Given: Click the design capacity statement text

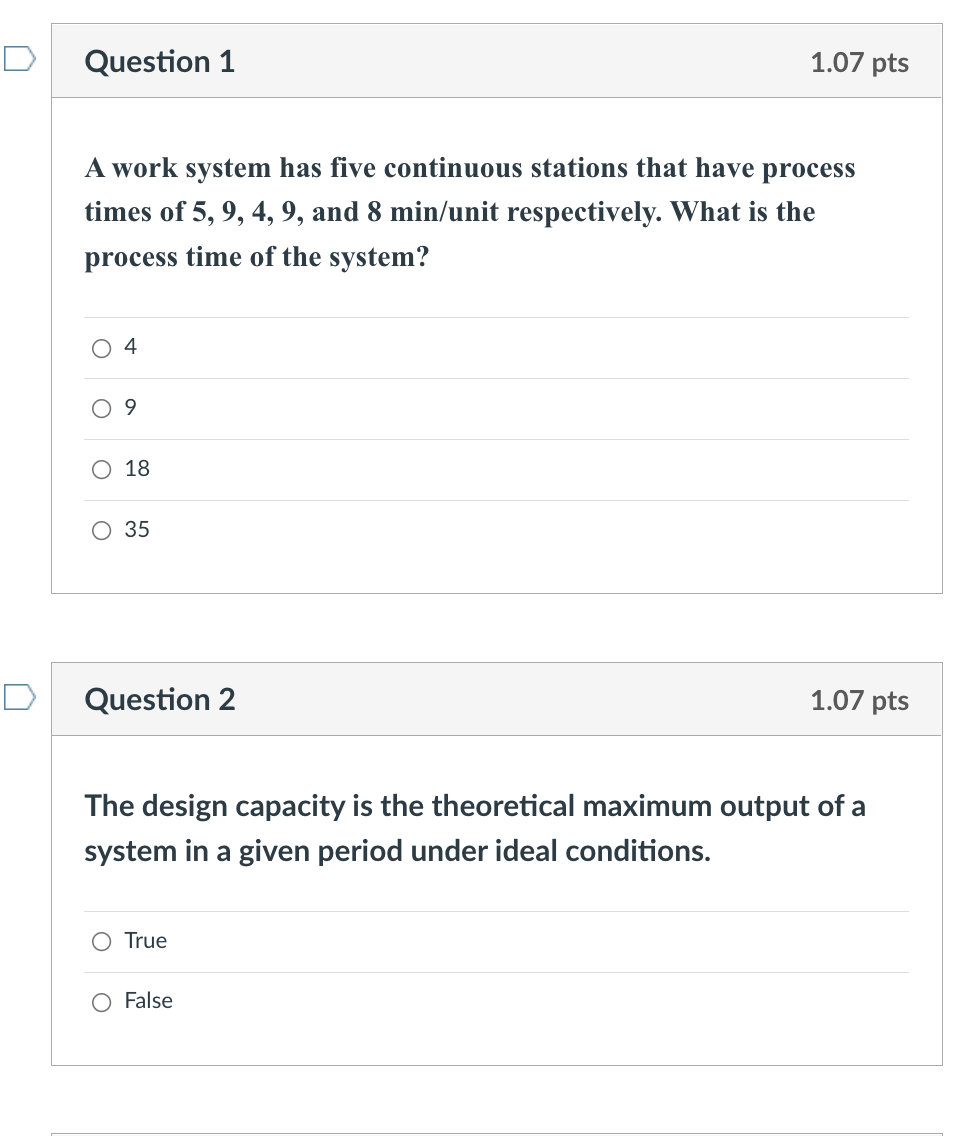Looking at the screenshot, I should coord(474,828).
